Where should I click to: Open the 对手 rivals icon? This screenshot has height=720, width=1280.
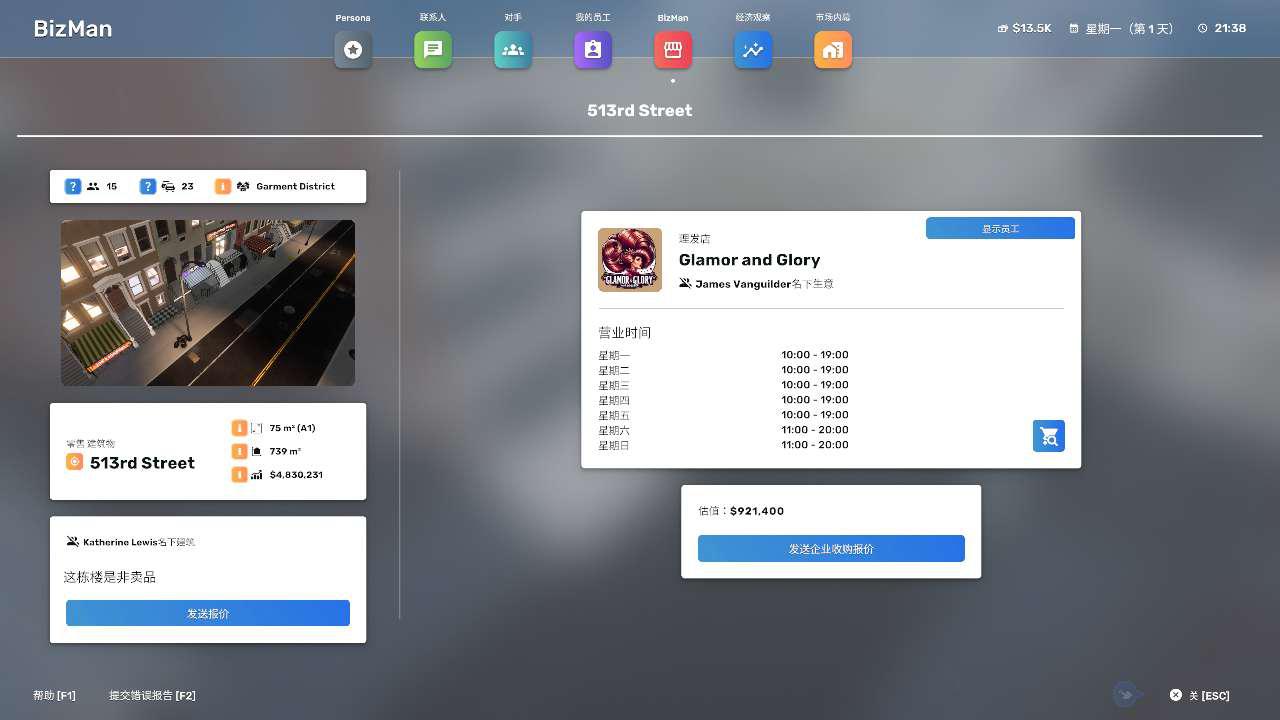point(513,50)
